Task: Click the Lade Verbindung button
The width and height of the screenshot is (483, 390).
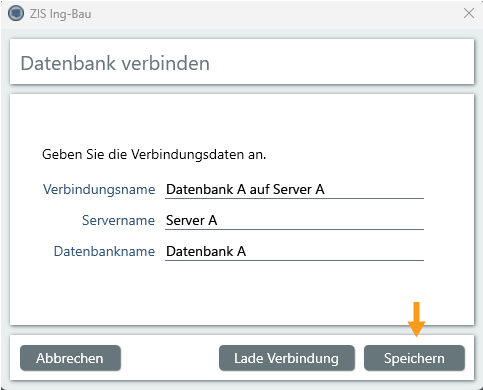Action: pyautogui.click(x=286, y=358)
